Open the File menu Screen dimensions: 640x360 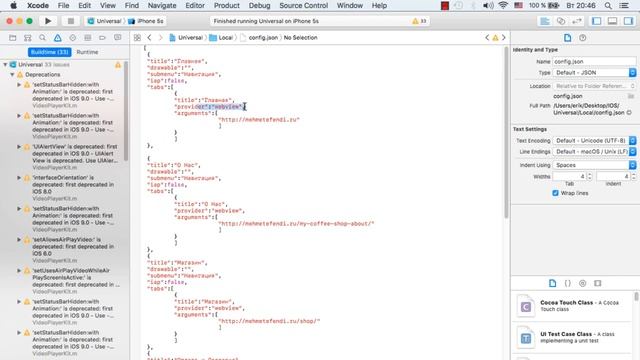(x=63, y=6)
